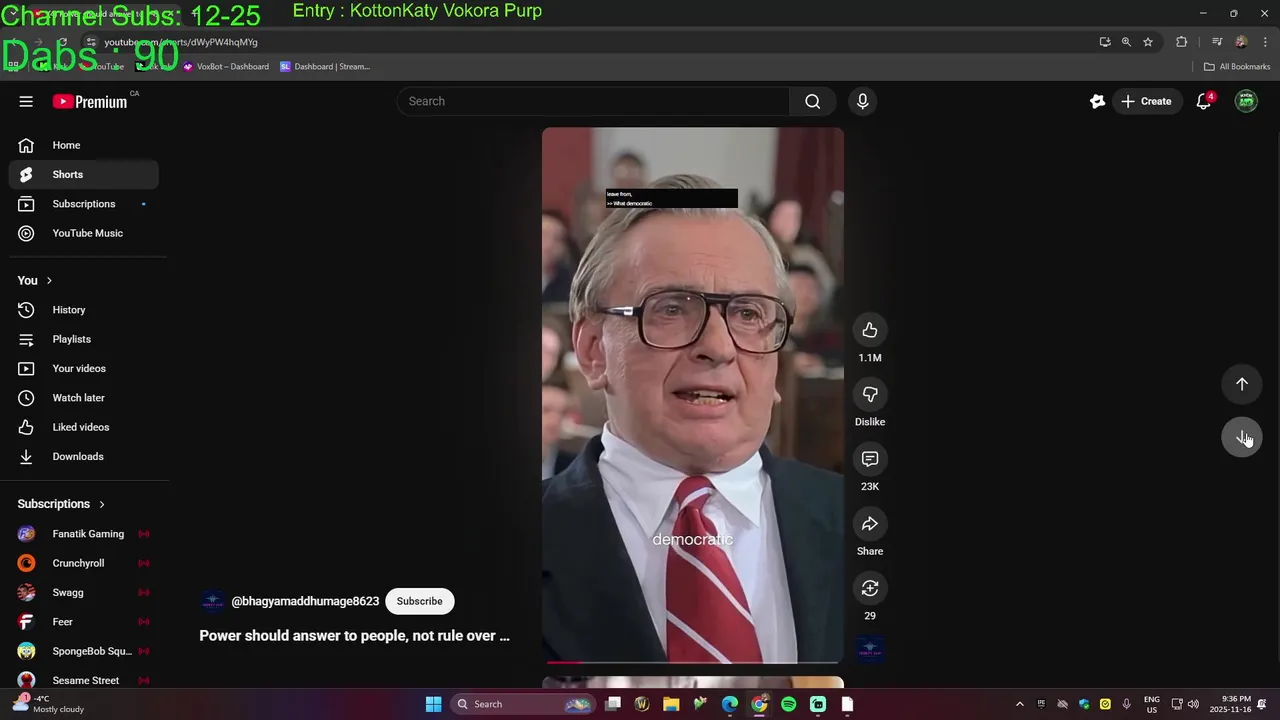Open Dashboard | Stream... bookmark
This screenshot has width=1280, height=720.
325,67
